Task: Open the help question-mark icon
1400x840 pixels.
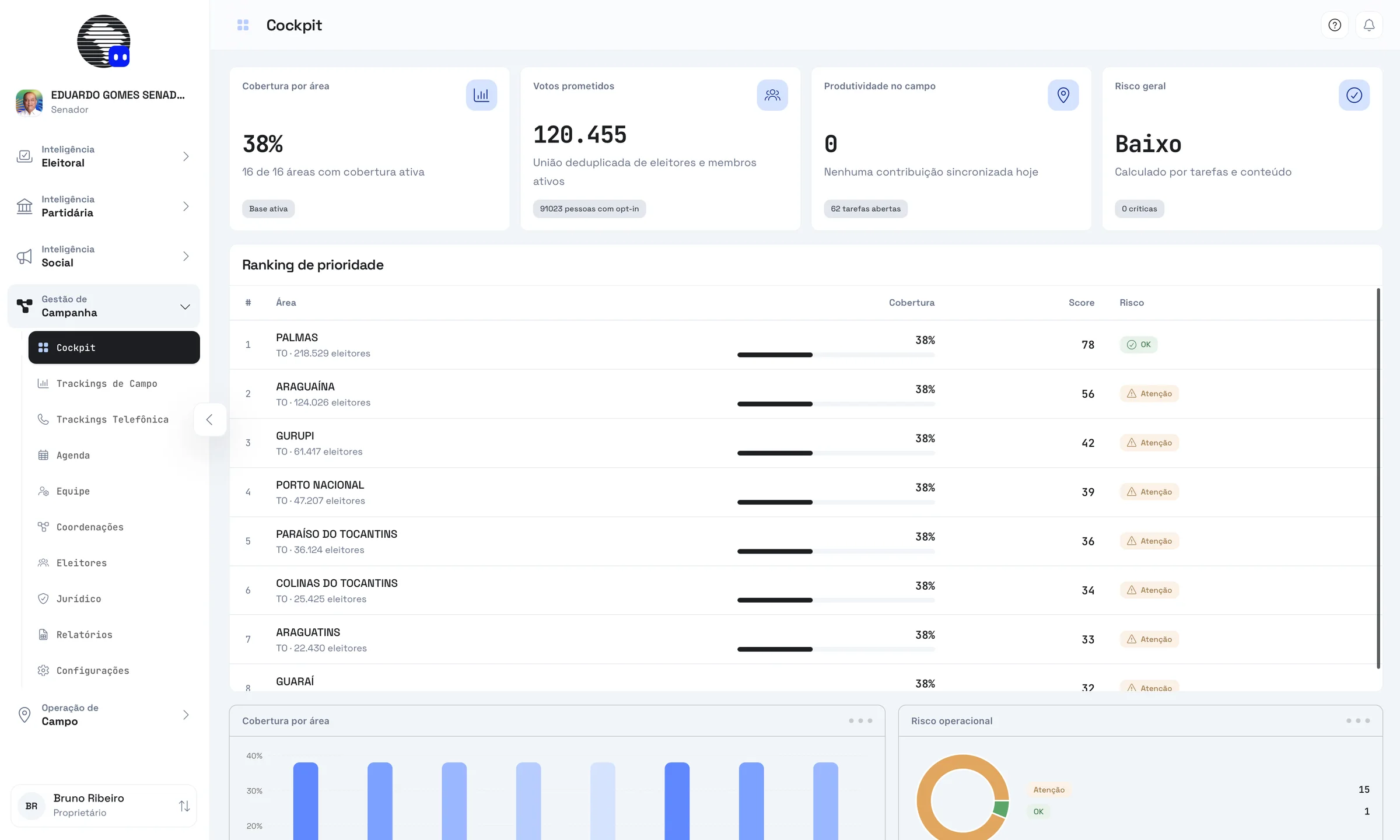Action: coord(1335,25)
